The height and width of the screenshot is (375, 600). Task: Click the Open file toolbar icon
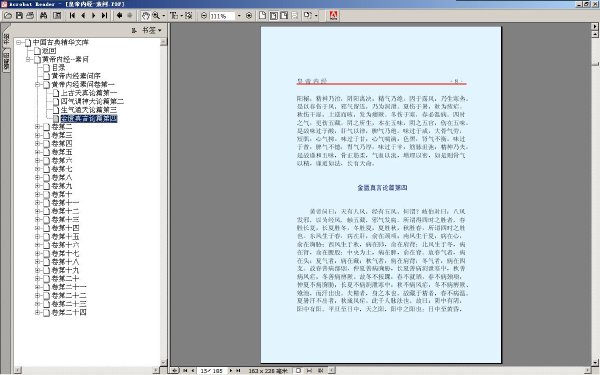point(8,16)
